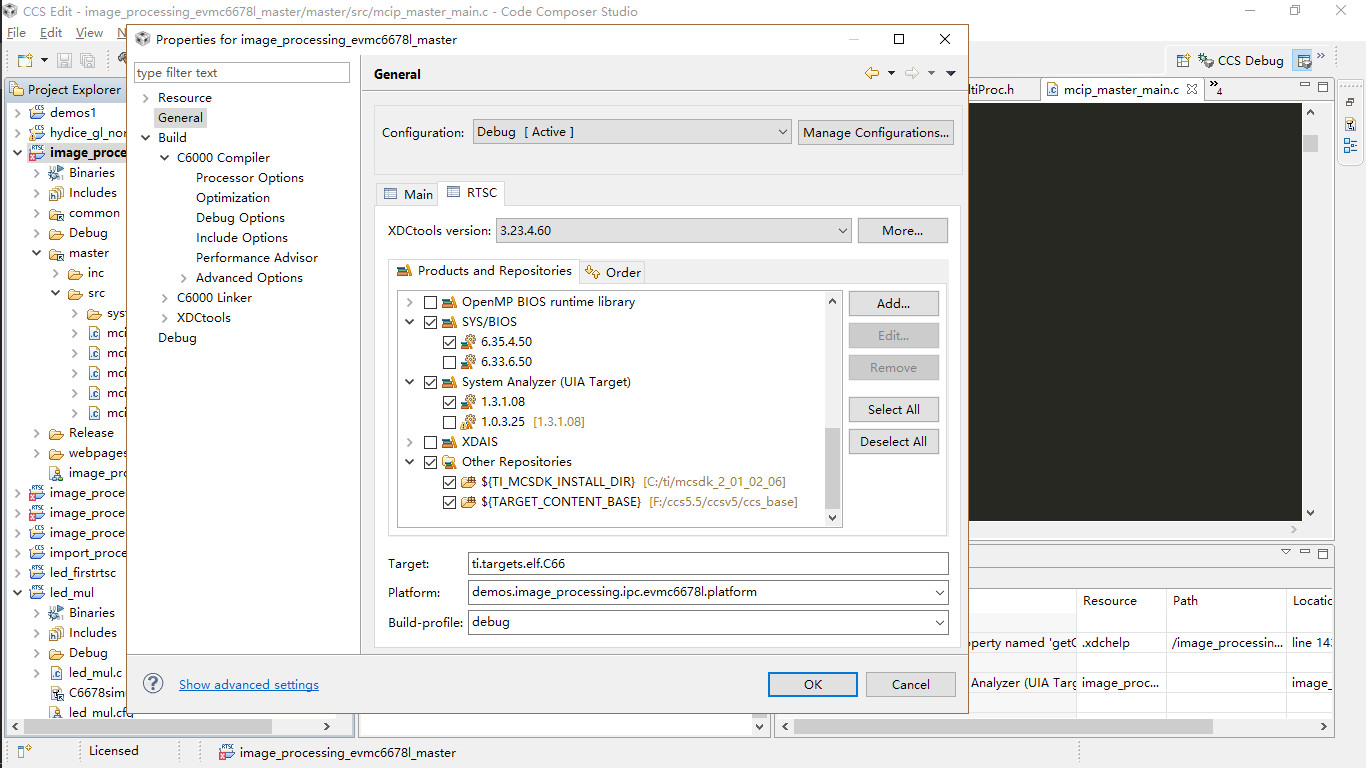
Task: Open the help icon in Properties dialog
Action: [x=153, y=683]
